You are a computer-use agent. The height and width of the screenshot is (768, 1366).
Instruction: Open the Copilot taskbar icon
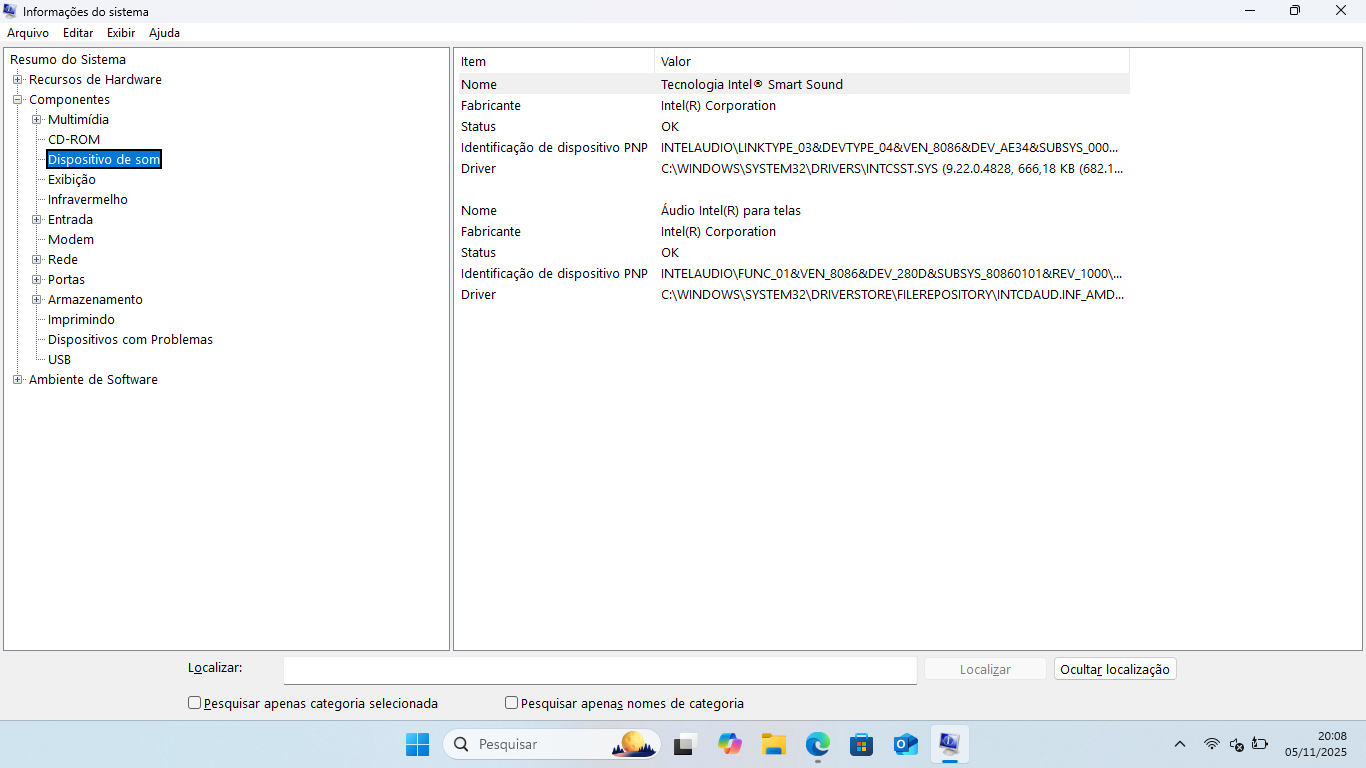[729, 744]
